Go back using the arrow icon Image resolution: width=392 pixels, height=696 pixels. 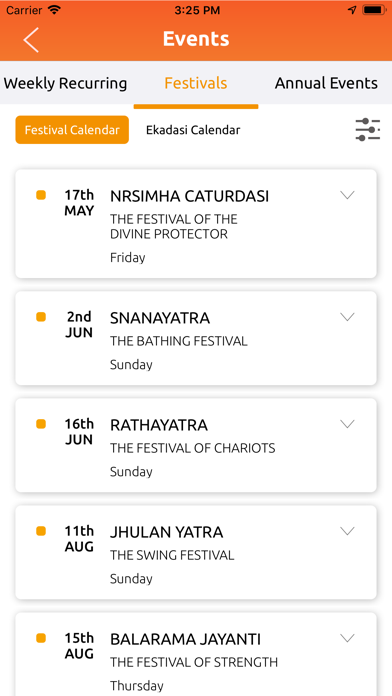click(x=31, y=40)
